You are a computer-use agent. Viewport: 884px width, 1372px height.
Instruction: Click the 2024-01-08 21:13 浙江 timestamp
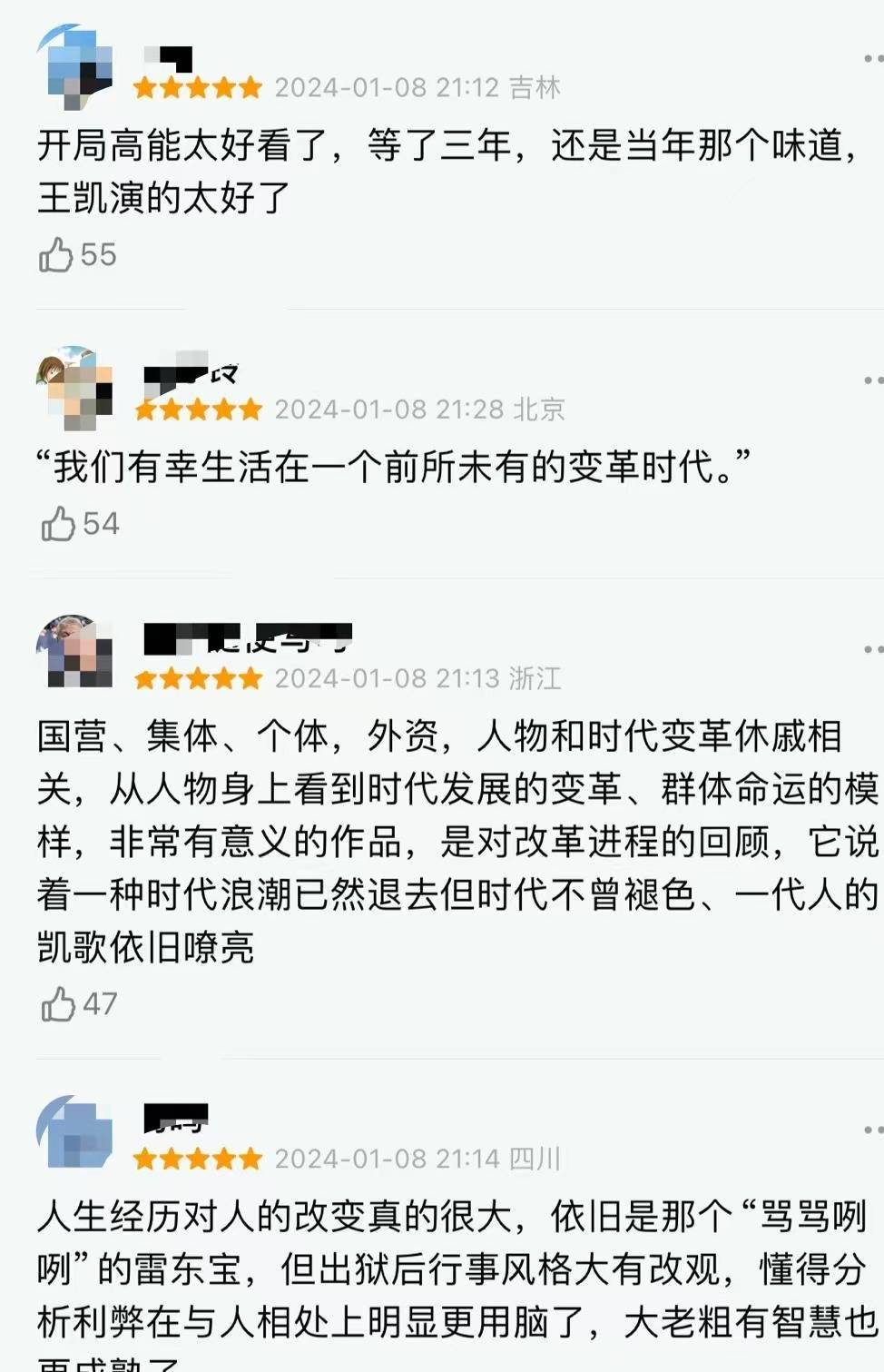coord(418,678)
